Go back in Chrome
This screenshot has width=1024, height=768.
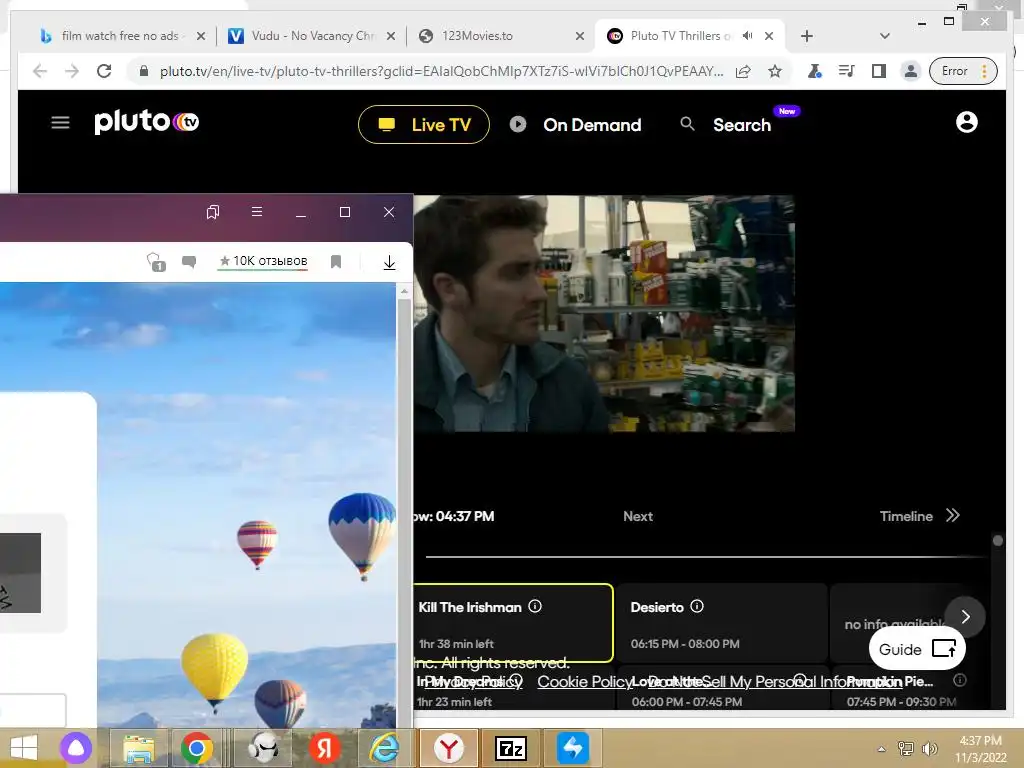(x=40, y=71)
